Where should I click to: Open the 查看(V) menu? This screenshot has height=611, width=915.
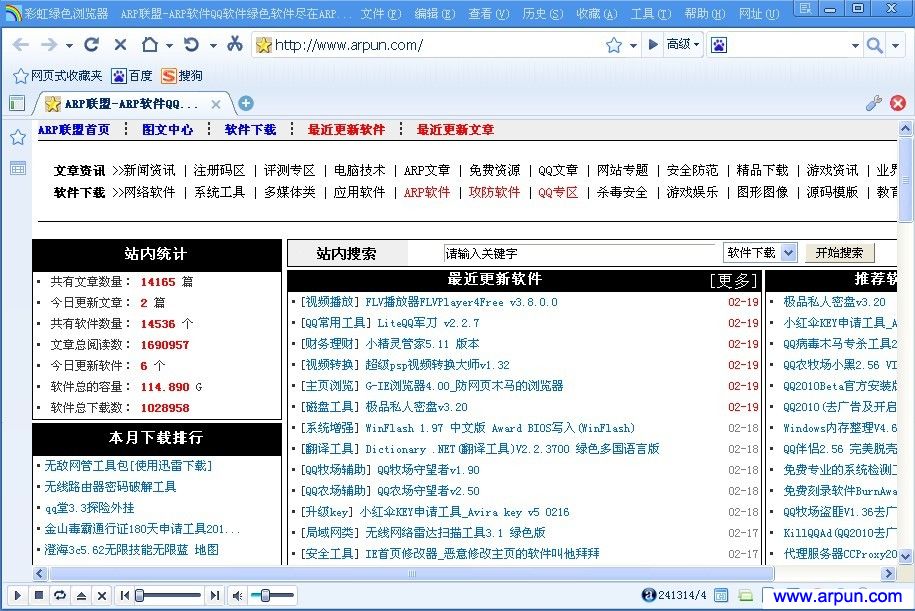(x=488, y=13)
